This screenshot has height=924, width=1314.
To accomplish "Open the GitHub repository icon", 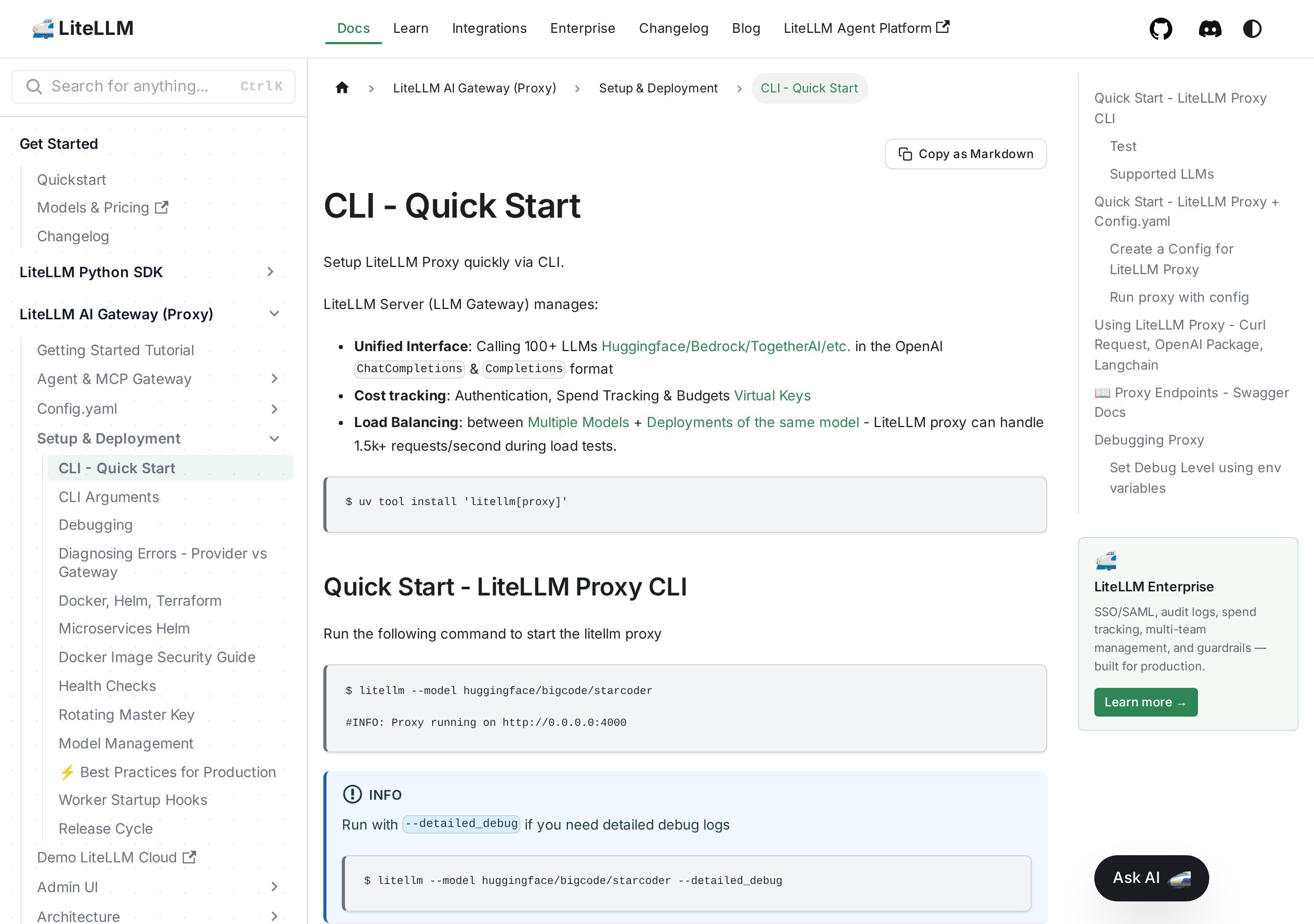I will pos(1161,29).
